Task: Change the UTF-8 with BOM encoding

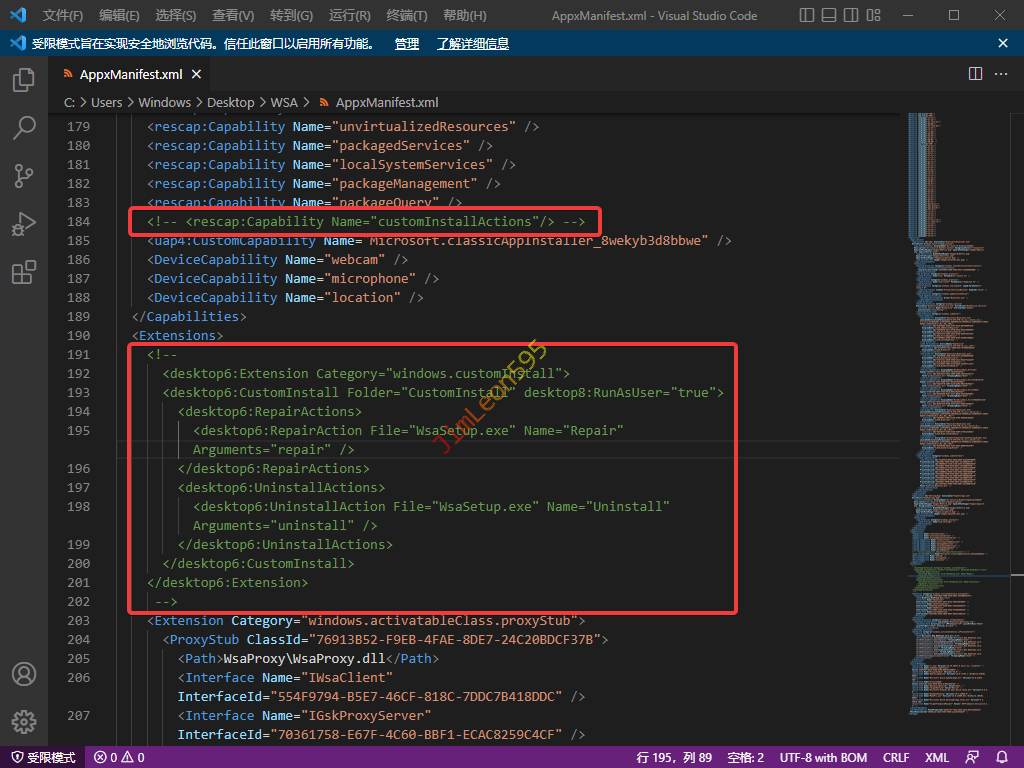Action: point(823,758)
